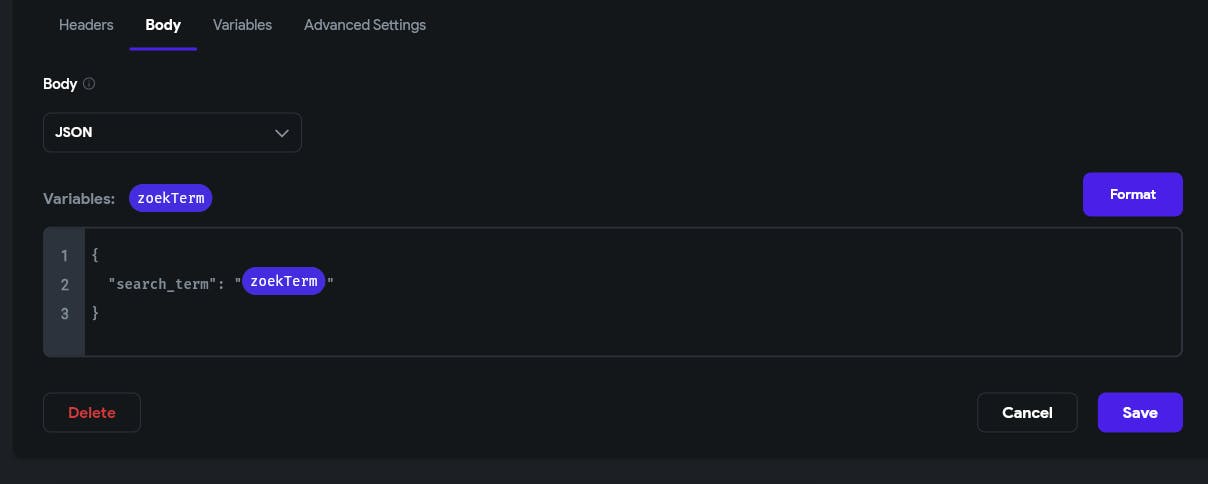Click the "search_term" key in the editor
This screenshot has width=1208, height=484.
162,283
